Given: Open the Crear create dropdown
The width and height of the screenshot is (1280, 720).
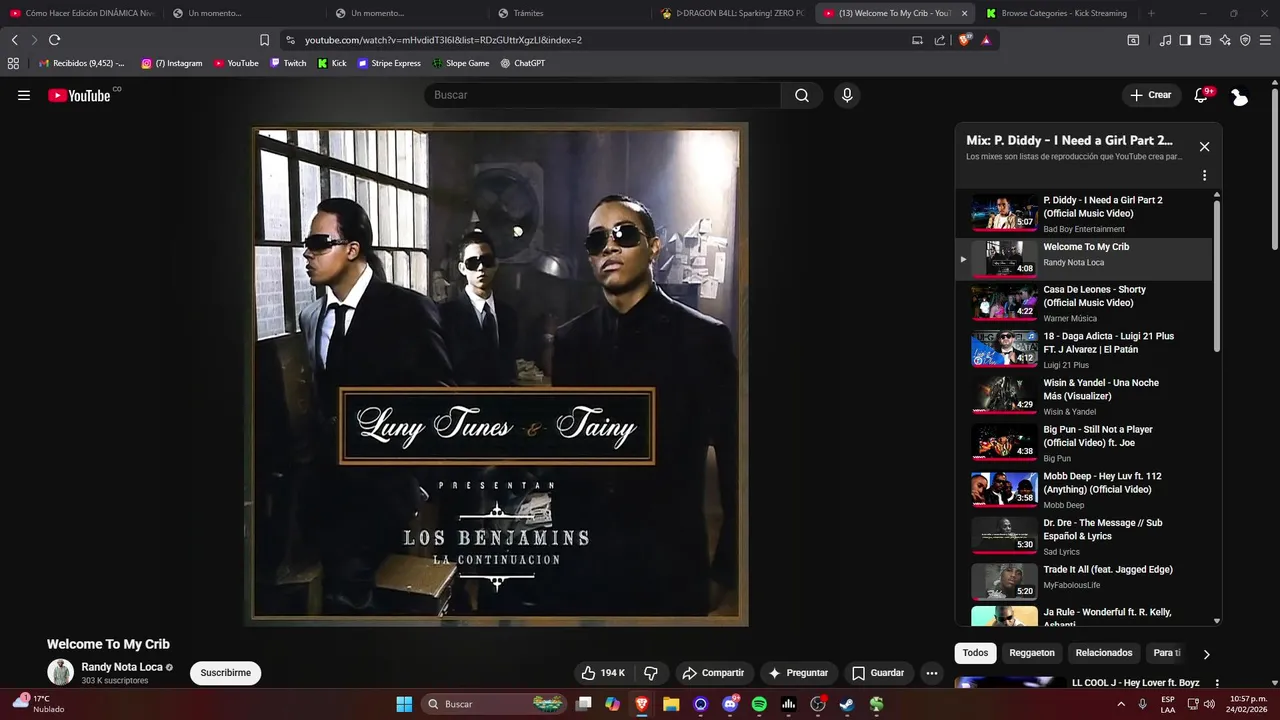Looking at the screenshot, I should 1150,95.
